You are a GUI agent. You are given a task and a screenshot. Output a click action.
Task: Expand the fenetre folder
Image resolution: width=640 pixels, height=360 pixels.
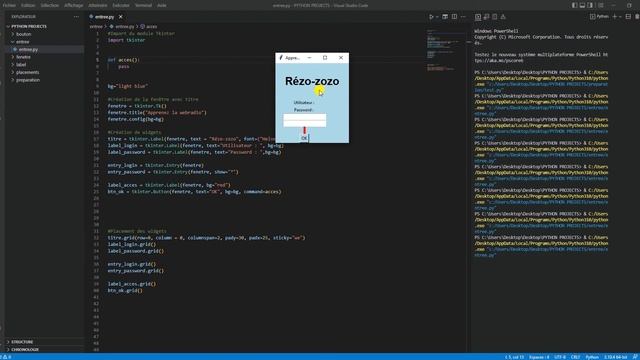44,57
